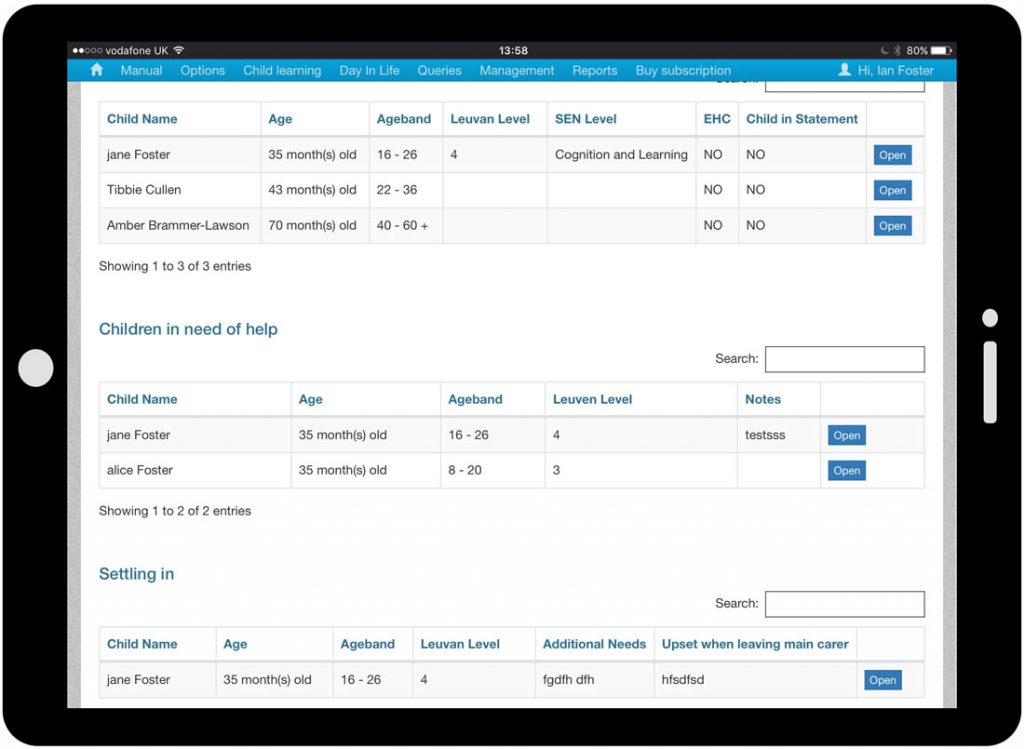The image size is (1024, 749).
Task: Tap the Wi-Fi status icon
Action: [x=179, y=50]
